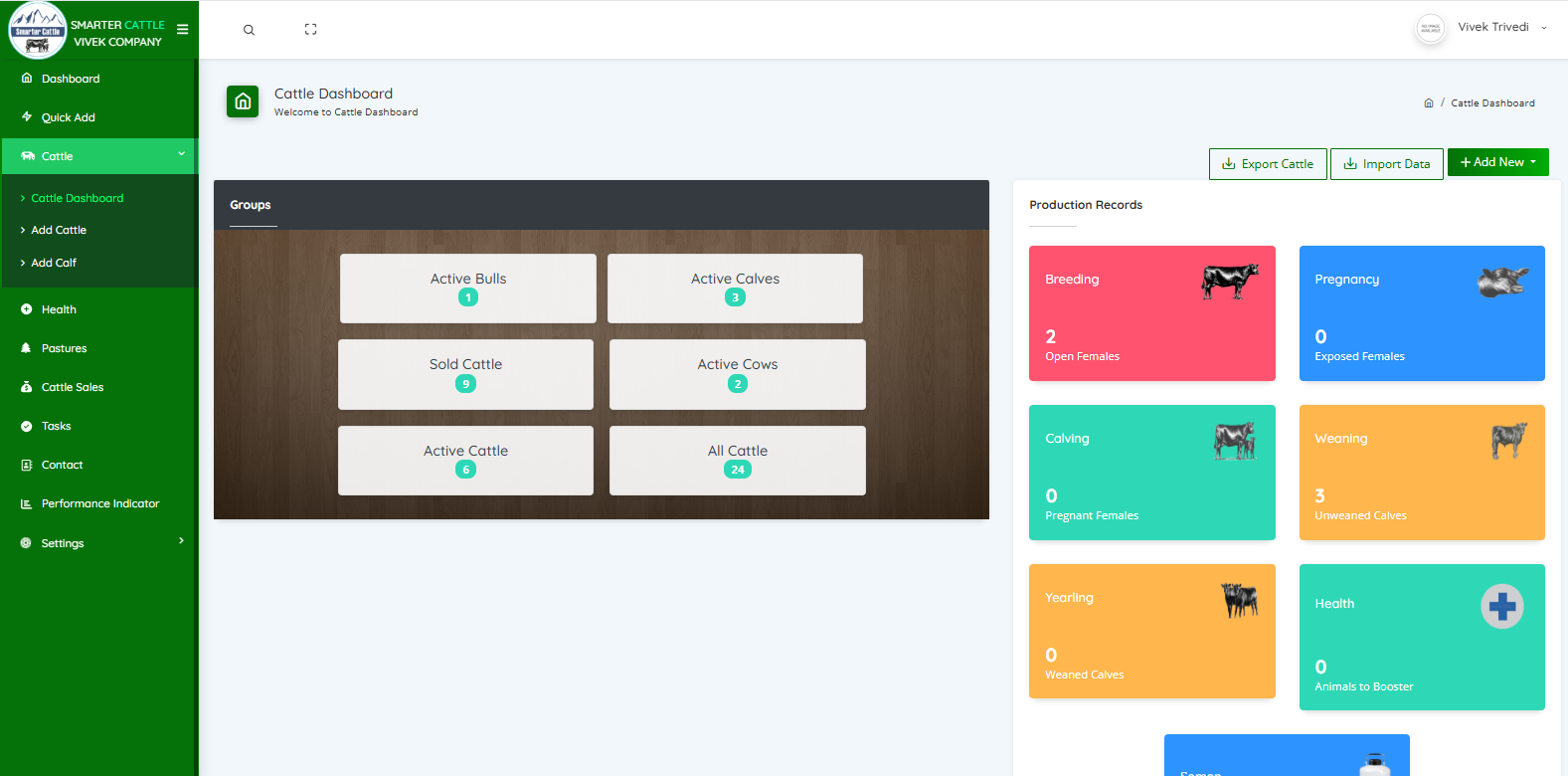Open Active Cows group
Viewport: 1568px width, 776px height.
[738, 374]
